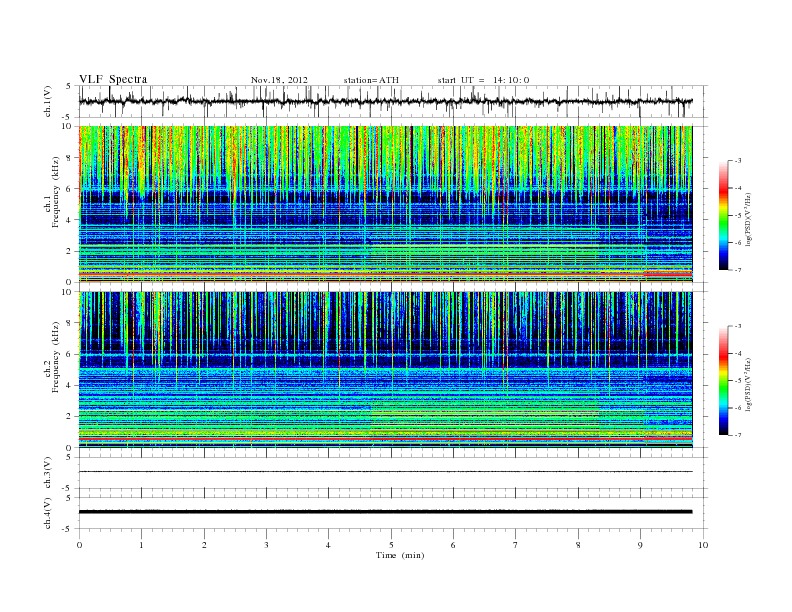
Task: Click the "ch.4(V)" axis label
Action: [x=48, y=513]
